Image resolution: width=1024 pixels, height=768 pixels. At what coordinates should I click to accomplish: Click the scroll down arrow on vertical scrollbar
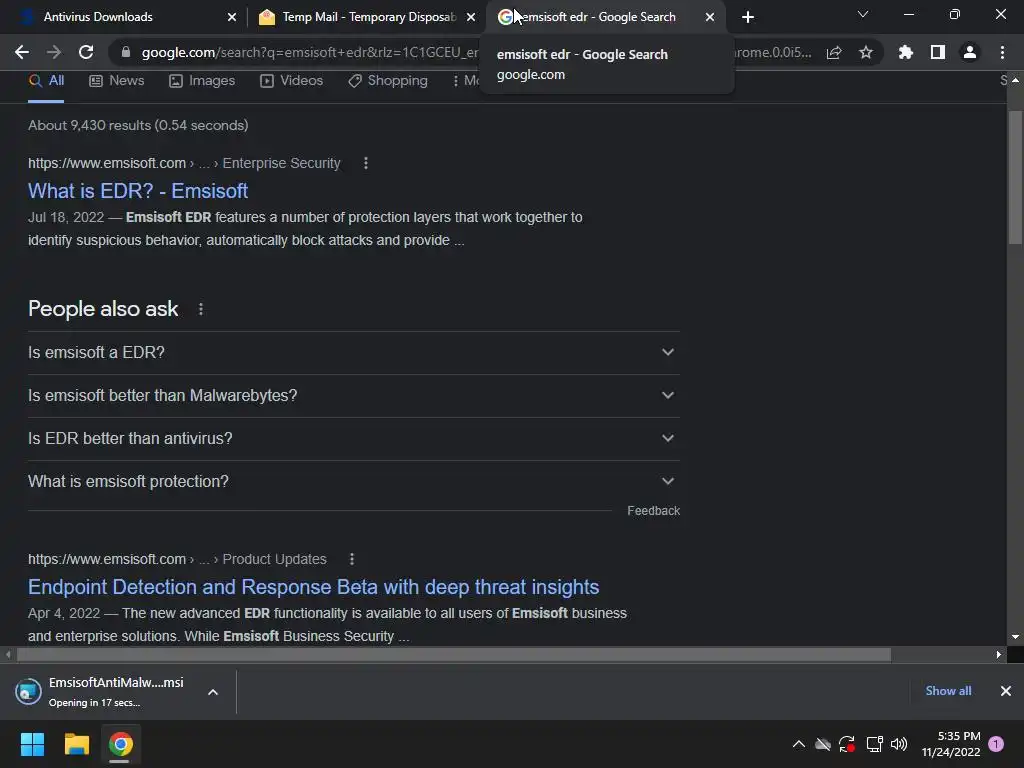[x=1015, y=637]
